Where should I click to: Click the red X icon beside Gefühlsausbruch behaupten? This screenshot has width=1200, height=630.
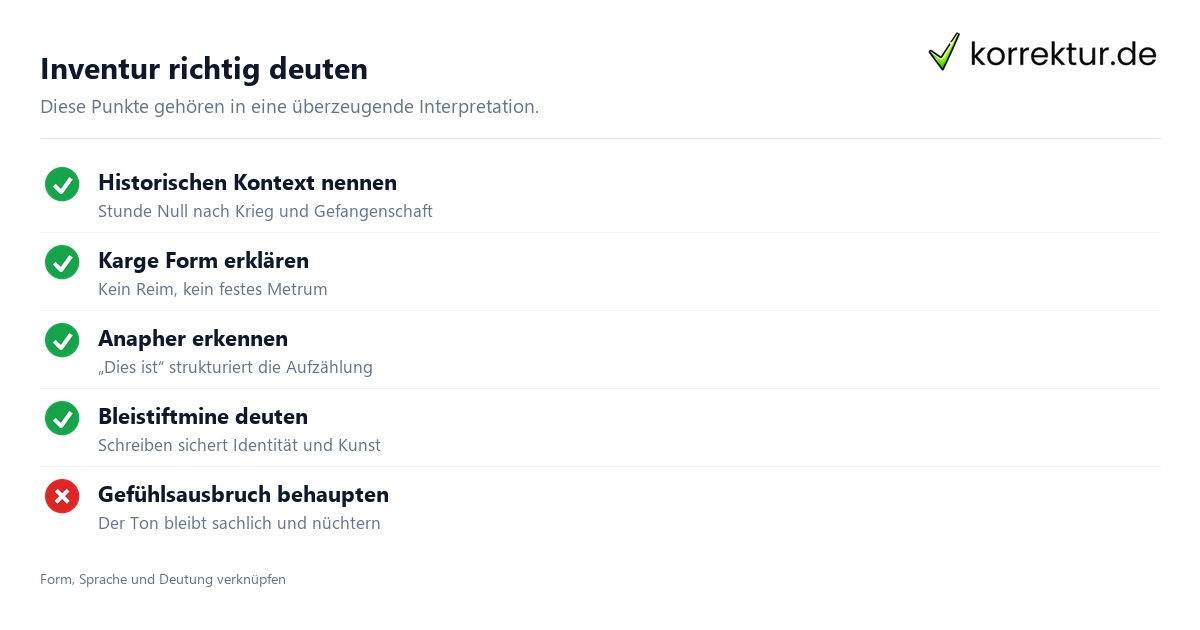coord(62,496)
